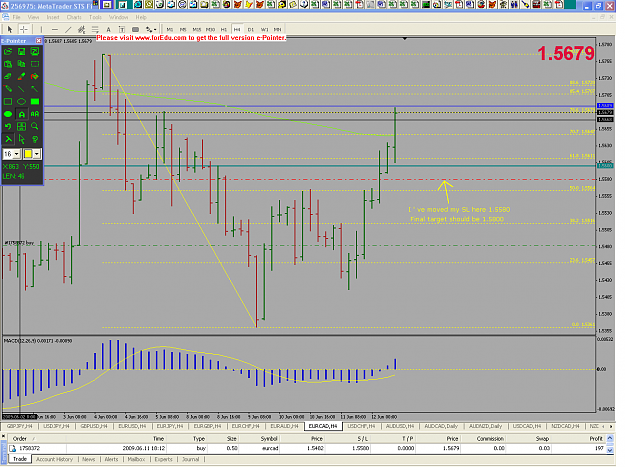Select e-Pointer hollow ellipse shape
Screen dimensions: 625x467
click(x=22, y=102)
